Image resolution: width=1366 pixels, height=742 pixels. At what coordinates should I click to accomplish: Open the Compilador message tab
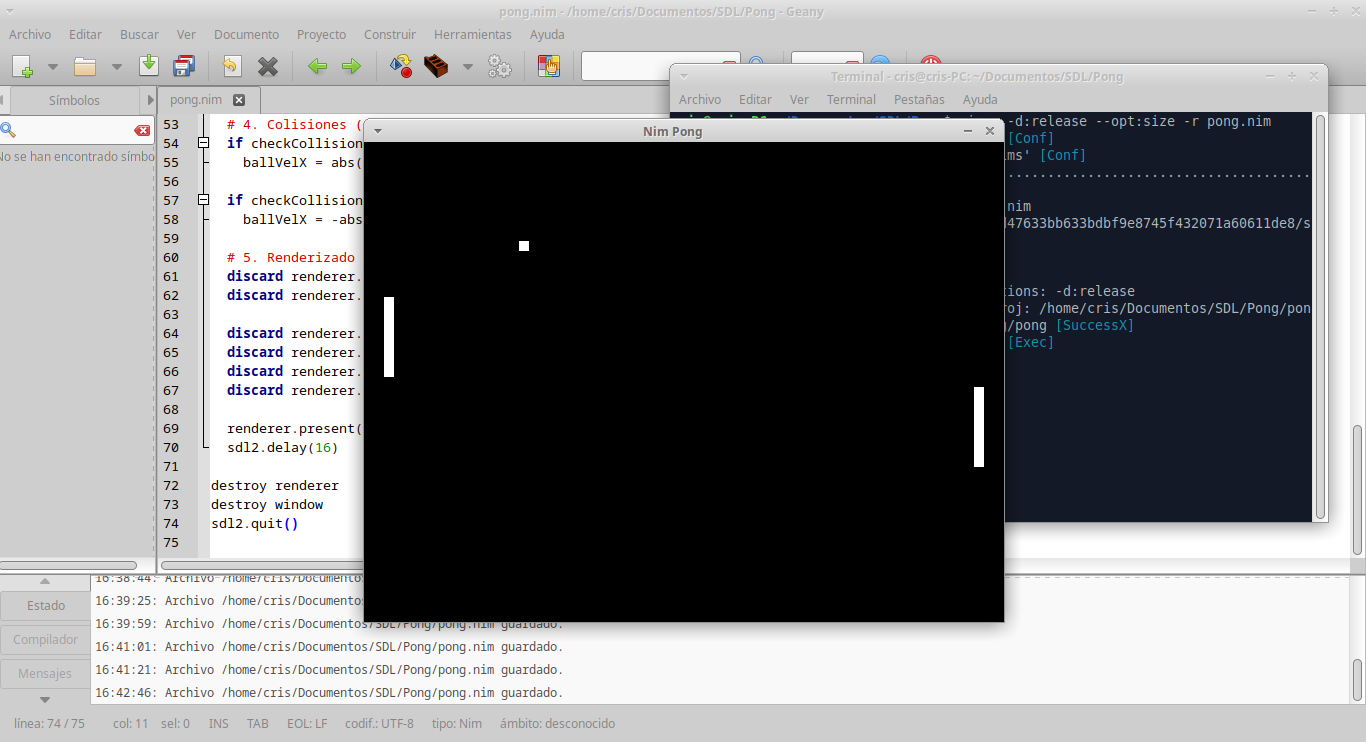46,640
